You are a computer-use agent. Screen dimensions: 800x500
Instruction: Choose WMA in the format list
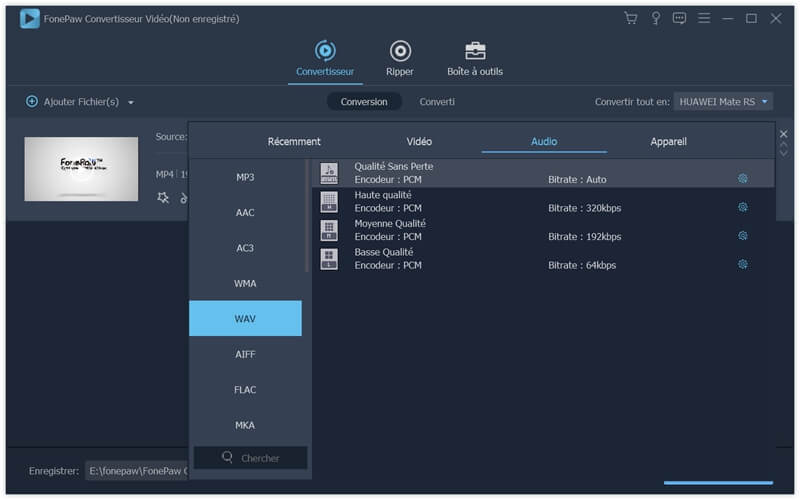[x=245, y=283]
